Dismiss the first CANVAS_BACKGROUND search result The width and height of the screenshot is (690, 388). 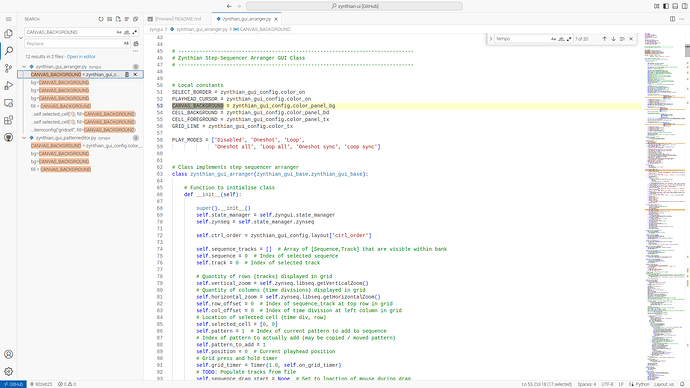pos(135,74)
